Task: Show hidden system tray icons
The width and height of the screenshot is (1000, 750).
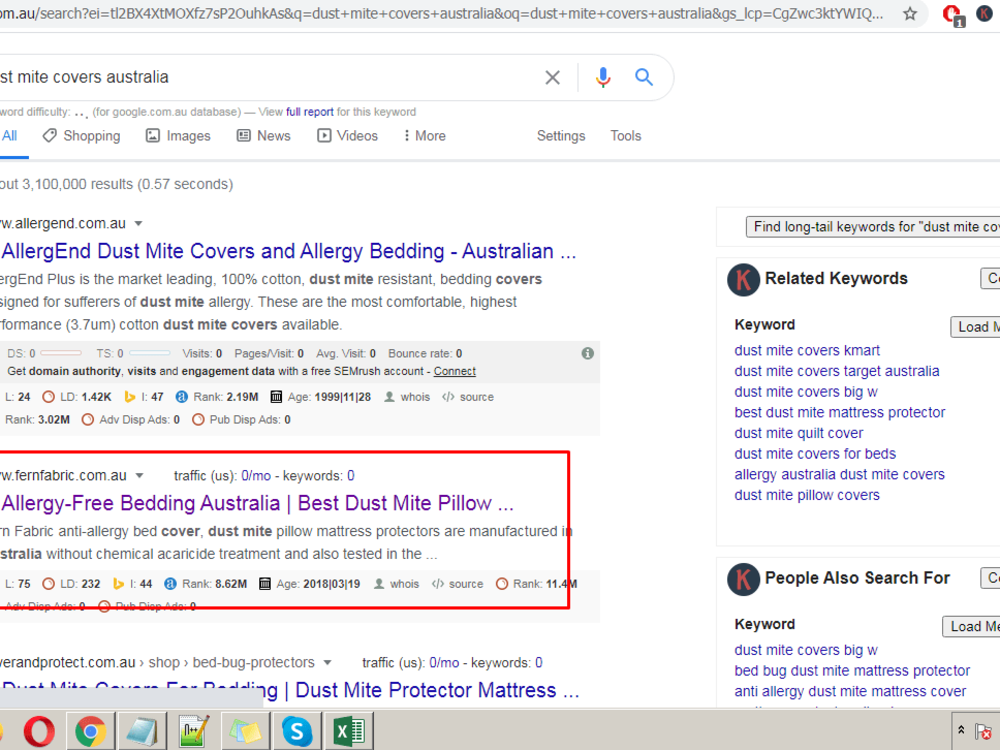Action: (961, 730)
